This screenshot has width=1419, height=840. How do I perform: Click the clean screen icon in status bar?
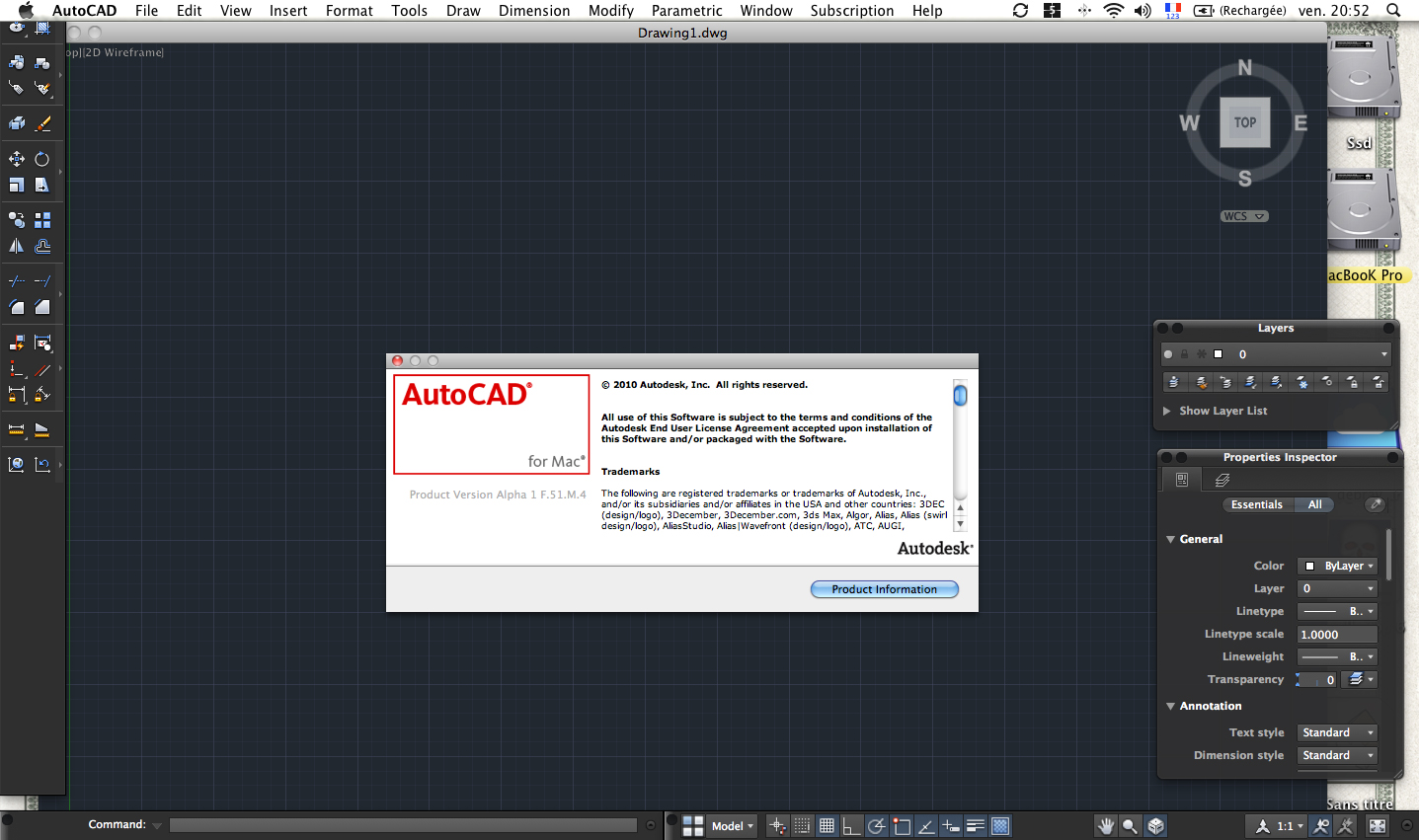coord(1378,826)
